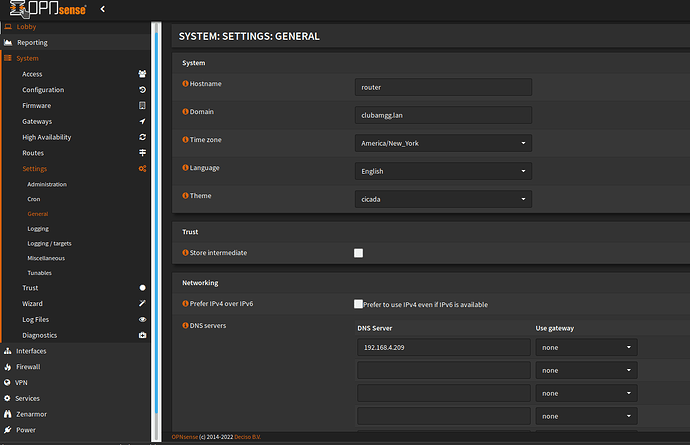This screenshot has height=445, width=690.
Task: Click the Log Files eye icon
Action: (142, 319)
